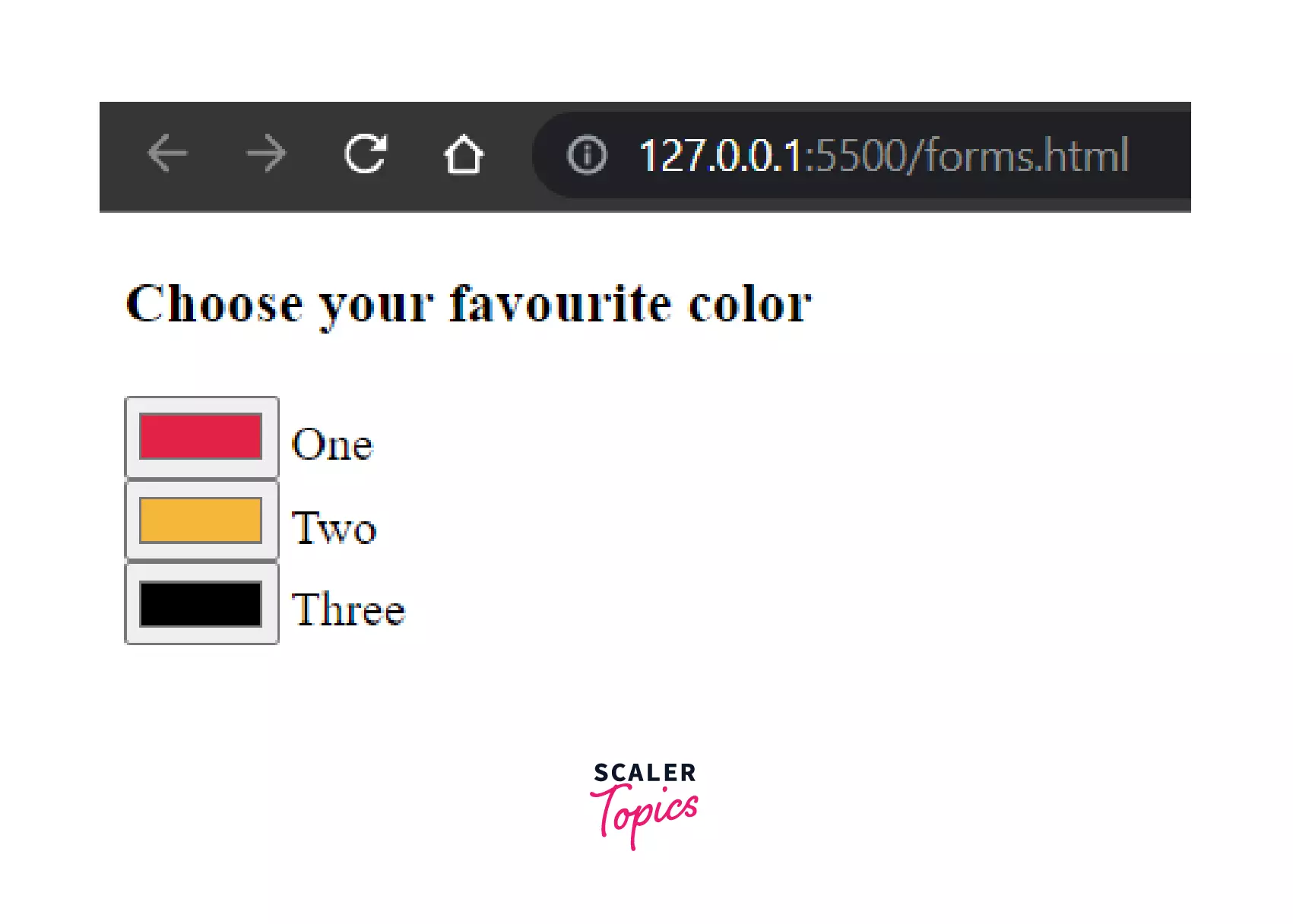Screen dimensions: 1293x924
Task: Click the 5500 port number in the URL
Action: pos(860,156)
